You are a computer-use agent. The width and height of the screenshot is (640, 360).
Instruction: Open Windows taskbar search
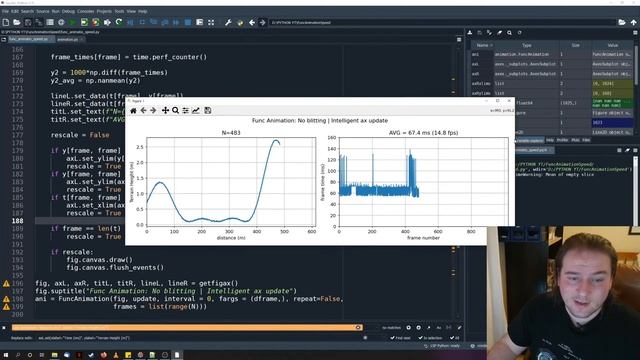tap(18, 355)
